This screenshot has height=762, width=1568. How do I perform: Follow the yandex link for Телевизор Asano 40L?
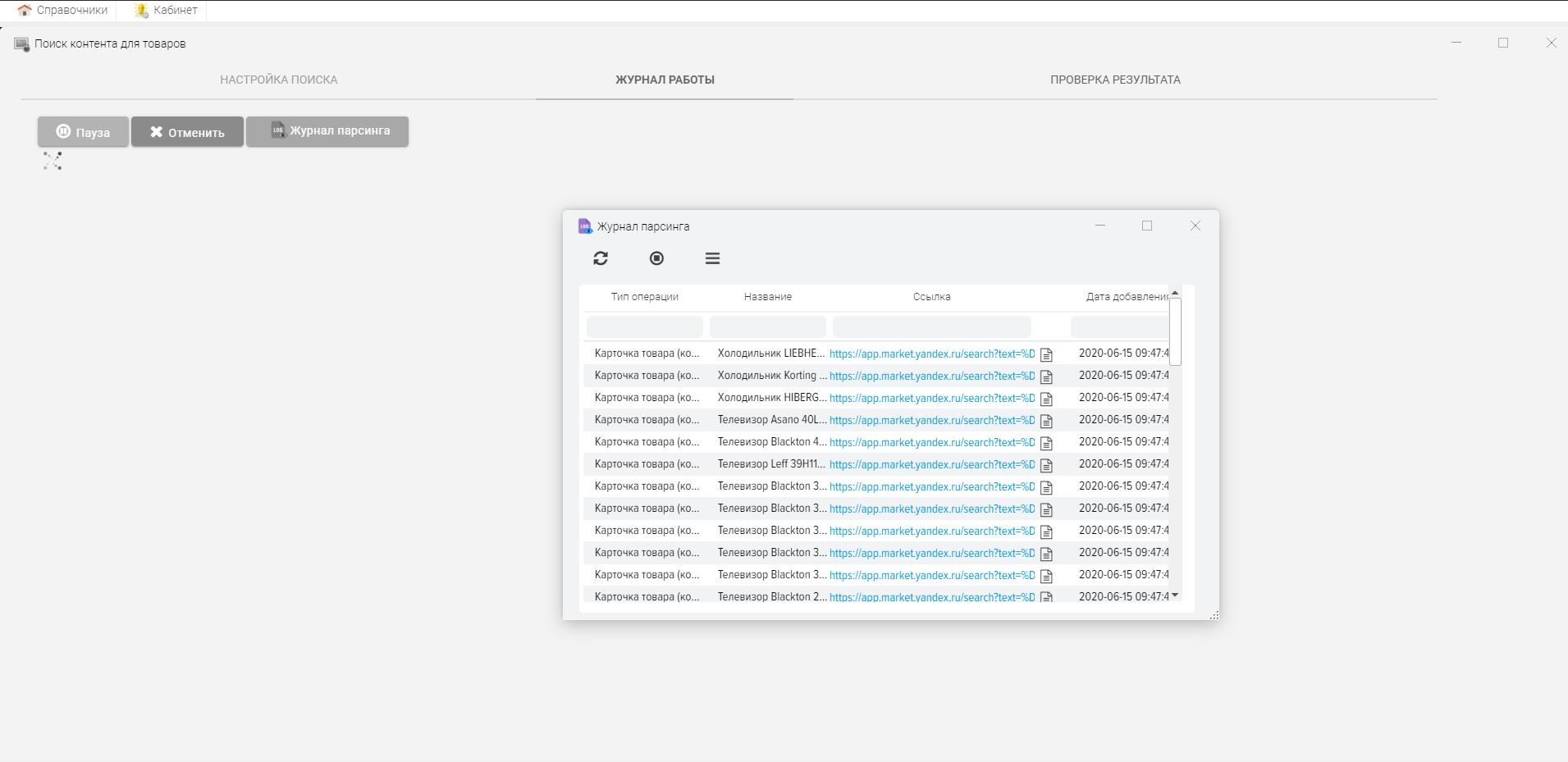click(932, 421)
